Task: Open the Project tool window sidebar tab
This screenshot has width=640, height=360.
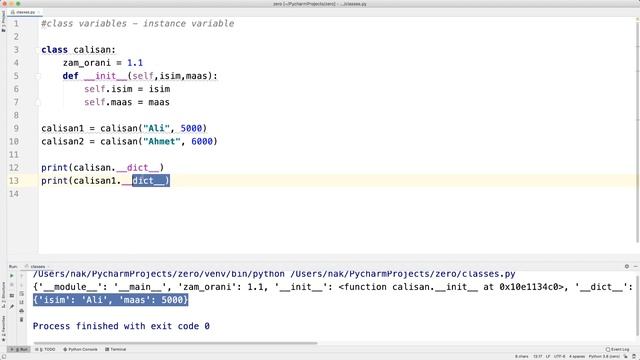Action: [x=3, y=21]
